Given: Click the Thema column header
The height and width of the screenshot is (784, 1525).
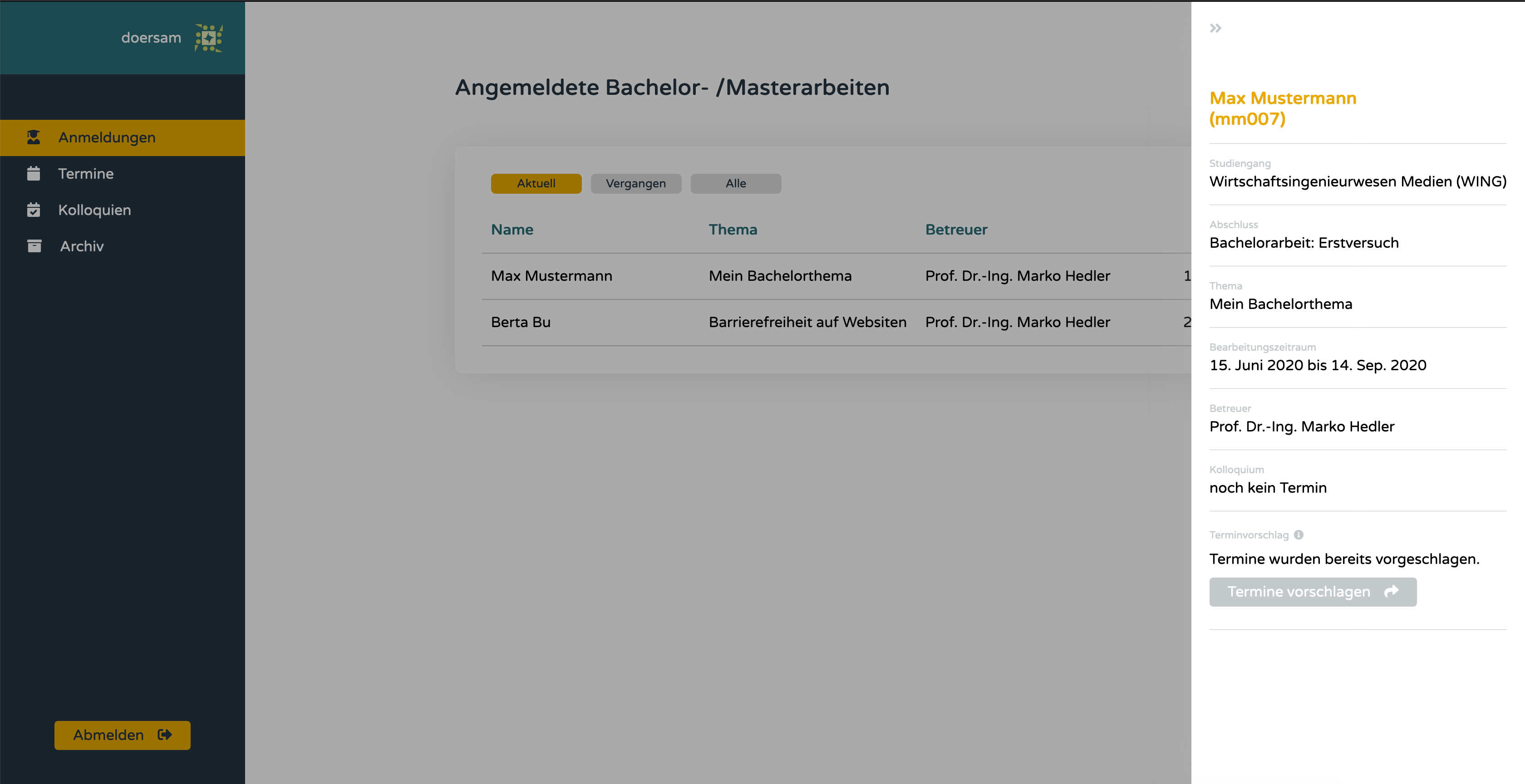Looking at the screenshot, I should pos(733,230).
